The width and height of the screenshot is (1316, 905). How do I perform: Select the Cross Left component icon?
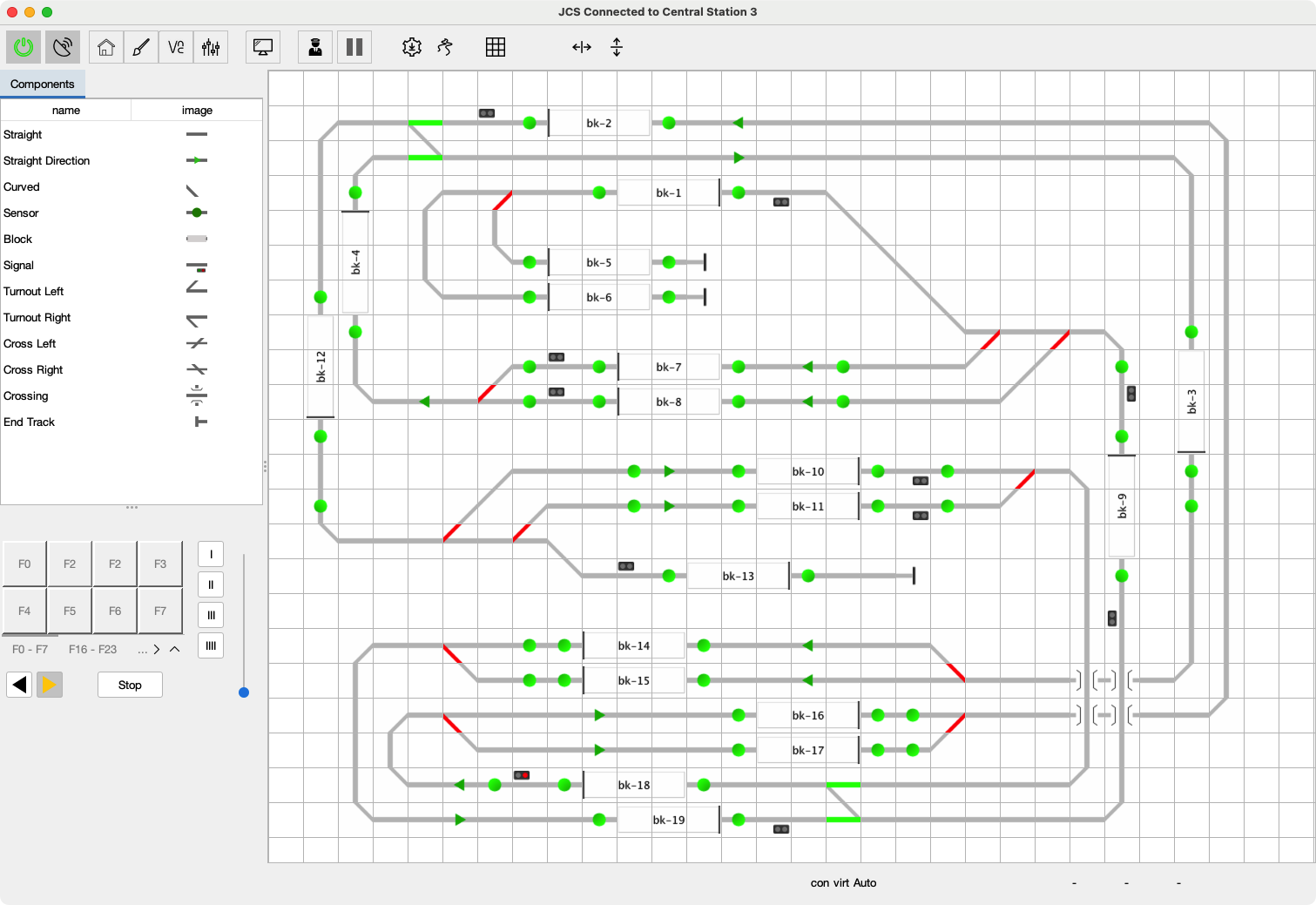click(197, 343)
